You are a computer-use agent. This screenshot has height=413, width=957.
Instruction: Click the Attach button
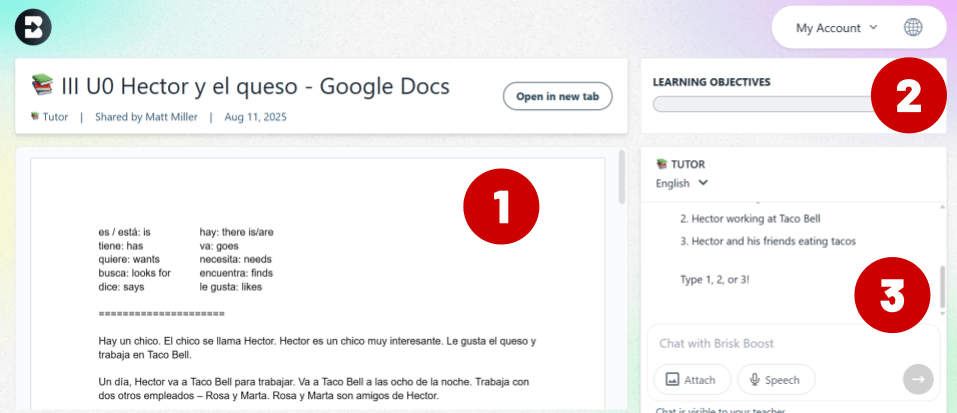click(x=692, y=379)
